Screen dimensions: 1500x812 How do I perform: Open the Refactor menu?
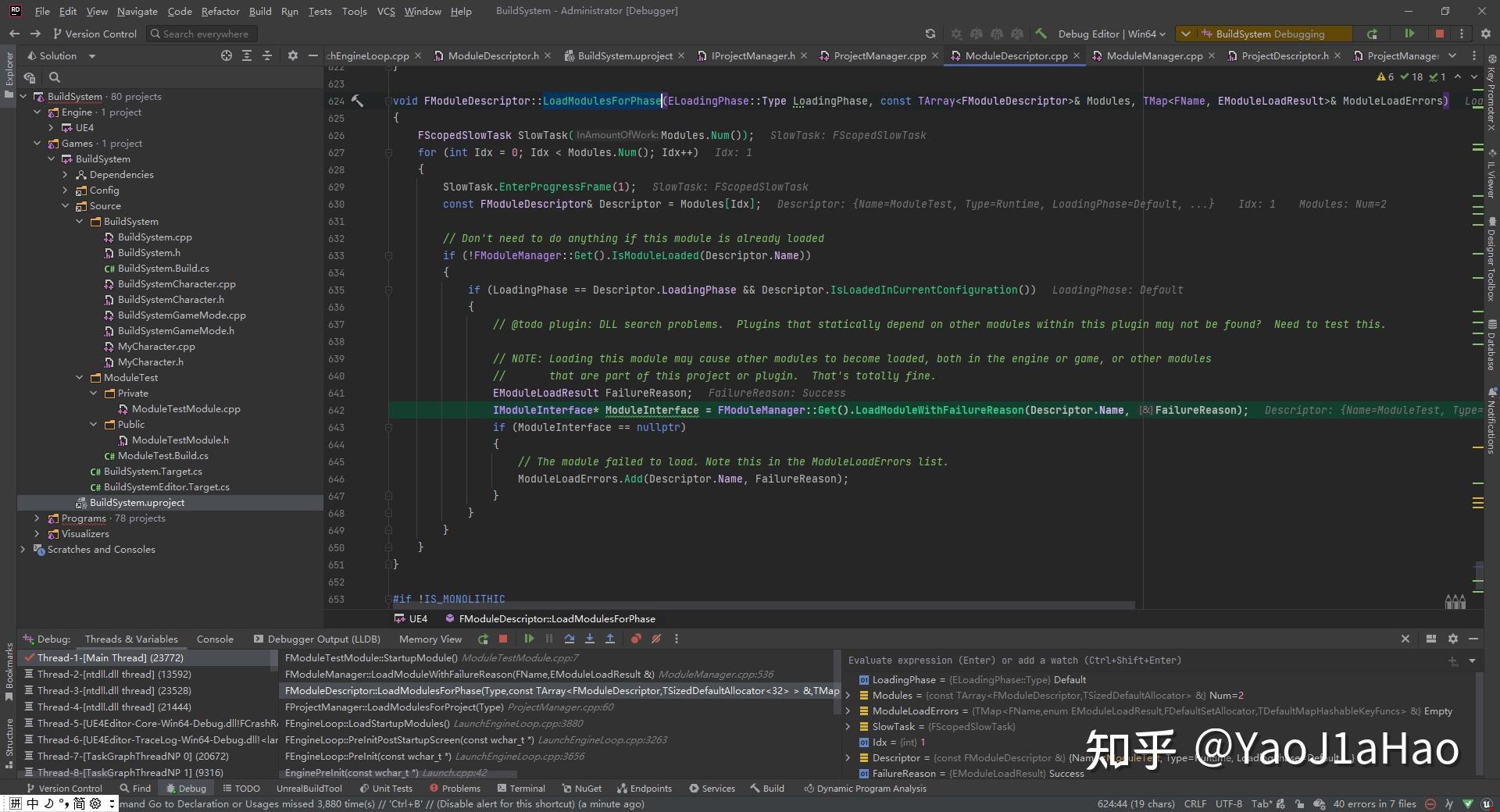(x=220, y=11)
